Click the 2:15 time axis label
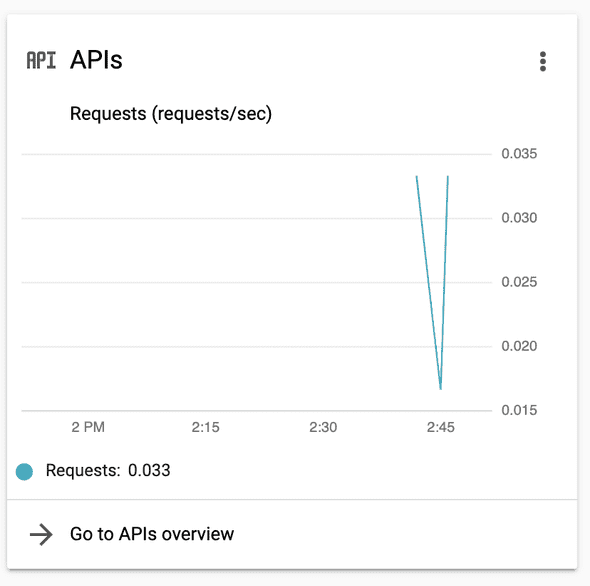 tap(205, 427)
